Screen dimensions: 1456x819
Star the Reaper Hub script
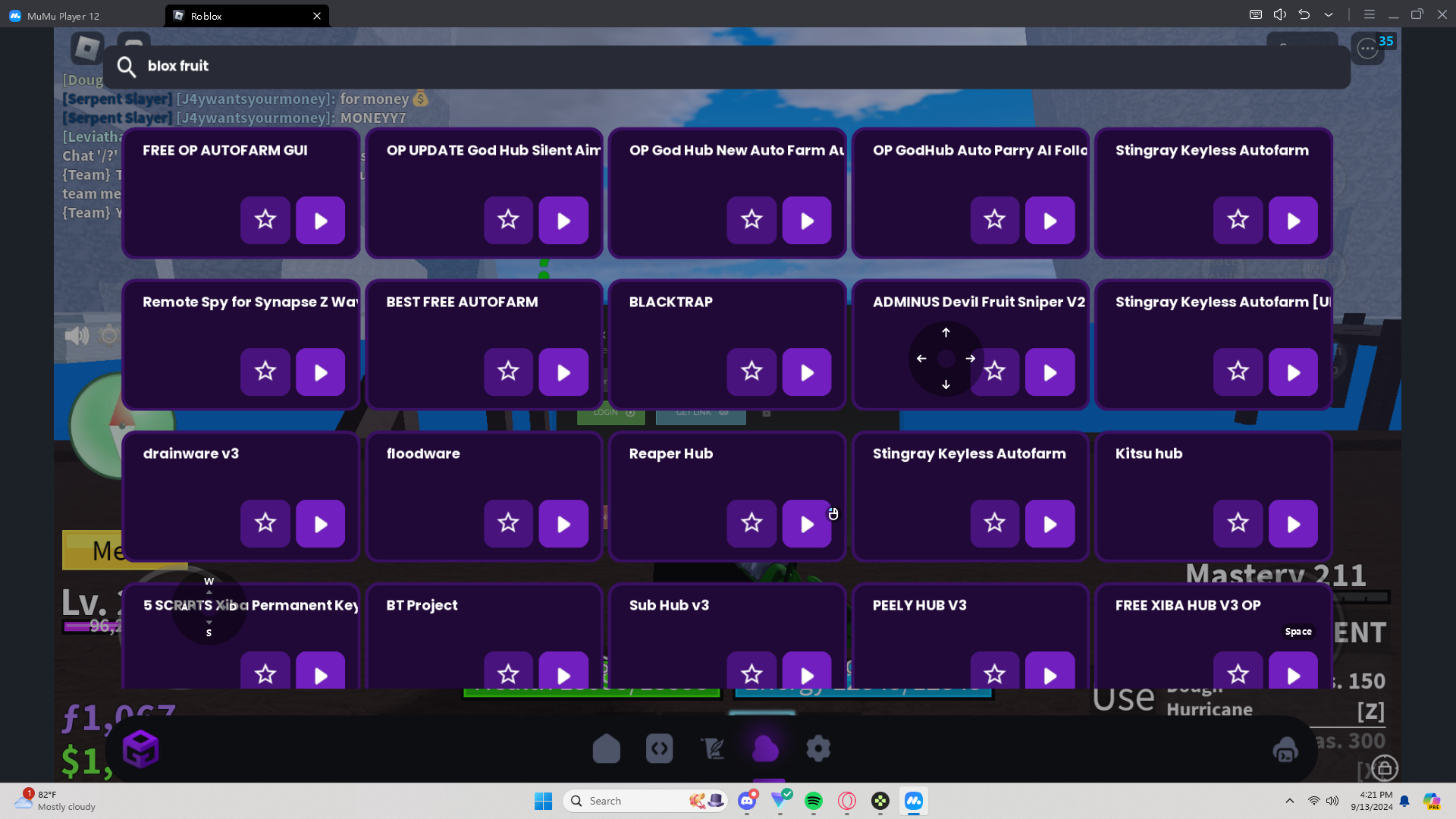click(752, 524)
